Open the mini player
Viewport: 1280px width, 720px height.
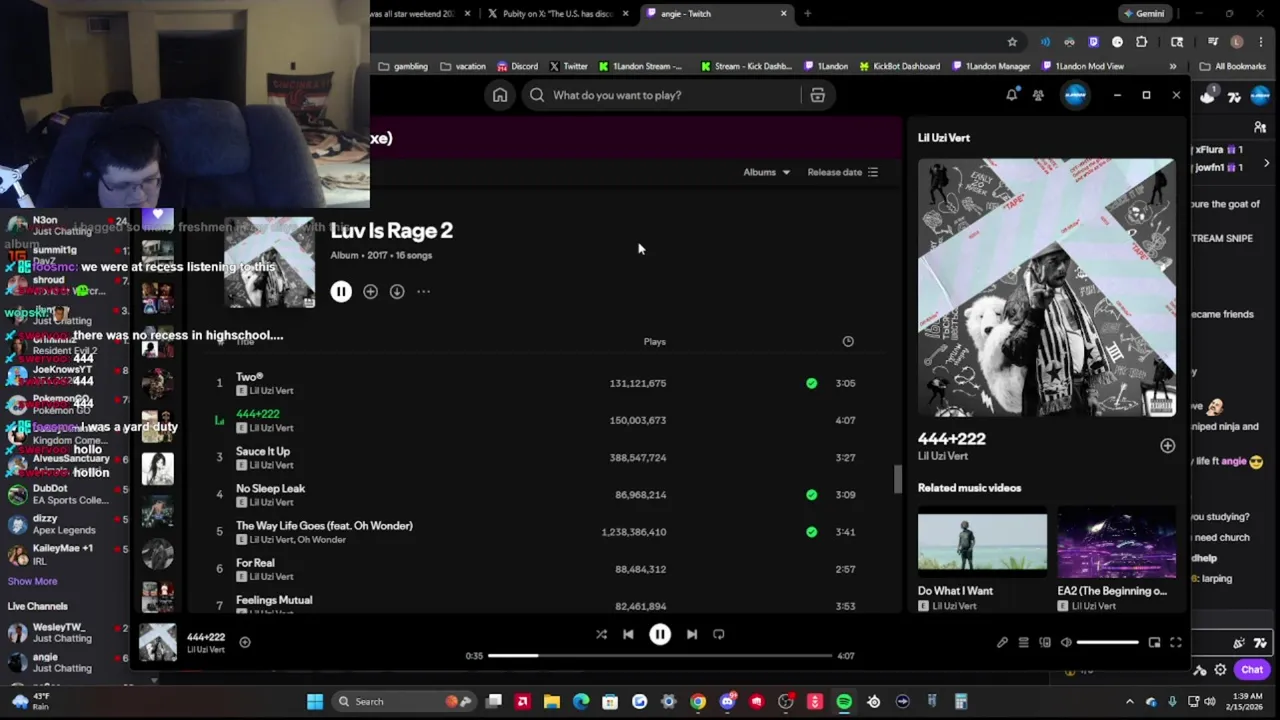coord(1154,642)
